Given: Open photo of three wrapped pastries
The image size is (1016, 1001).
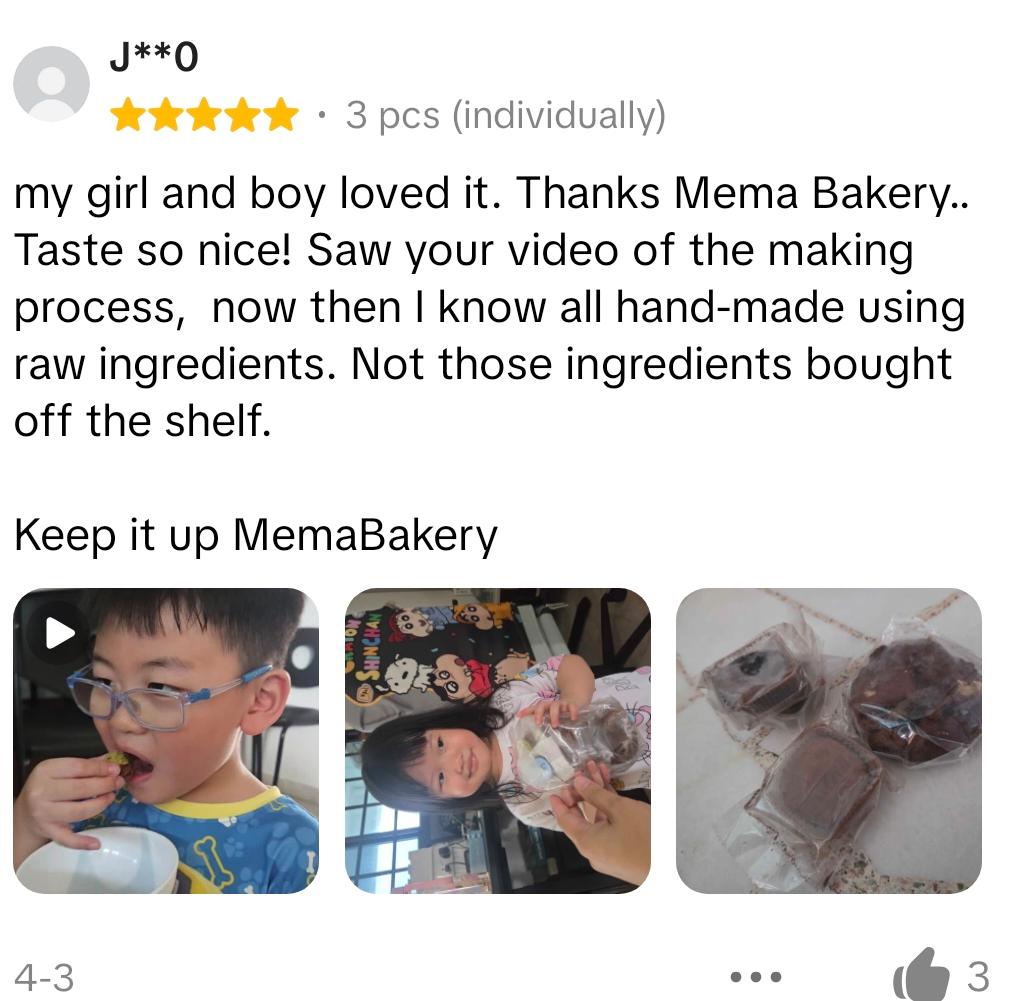Looking at the screenshot, I should (829, 741).
